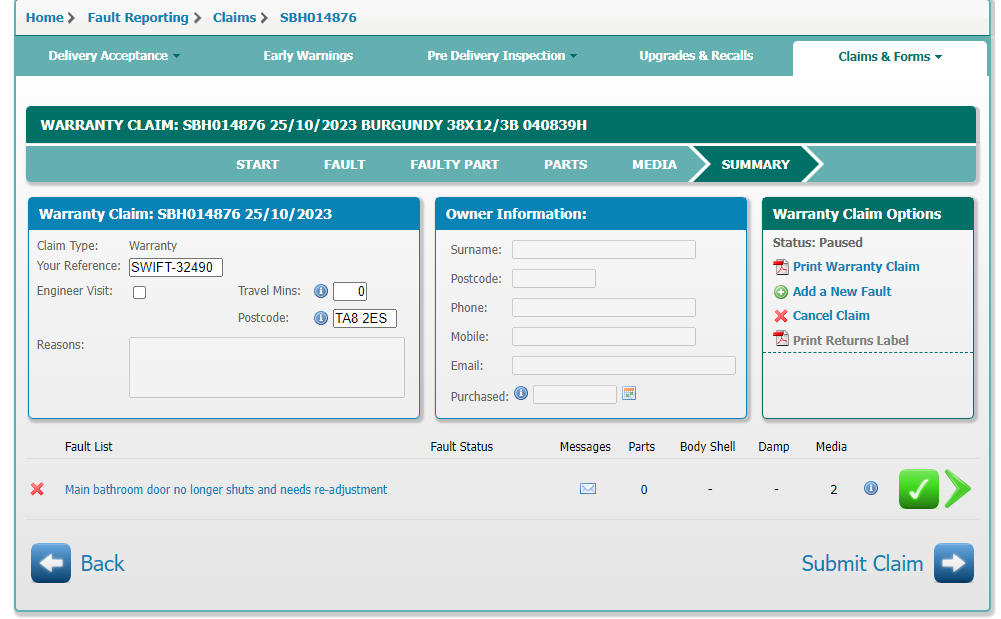
Task: Go to the FAULTY PART step
Action: click(454, 165)
